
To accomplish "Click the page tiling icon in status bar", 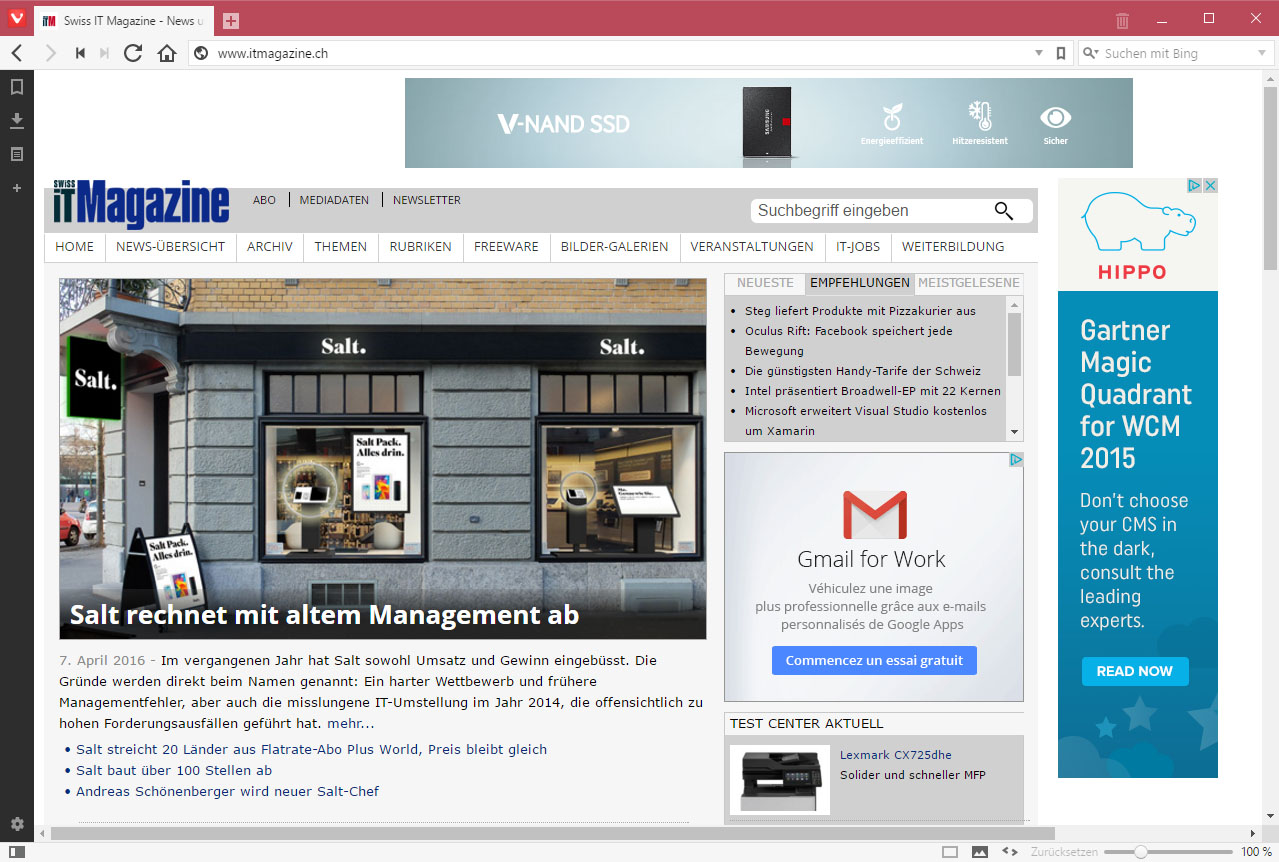I will point(950,852).
